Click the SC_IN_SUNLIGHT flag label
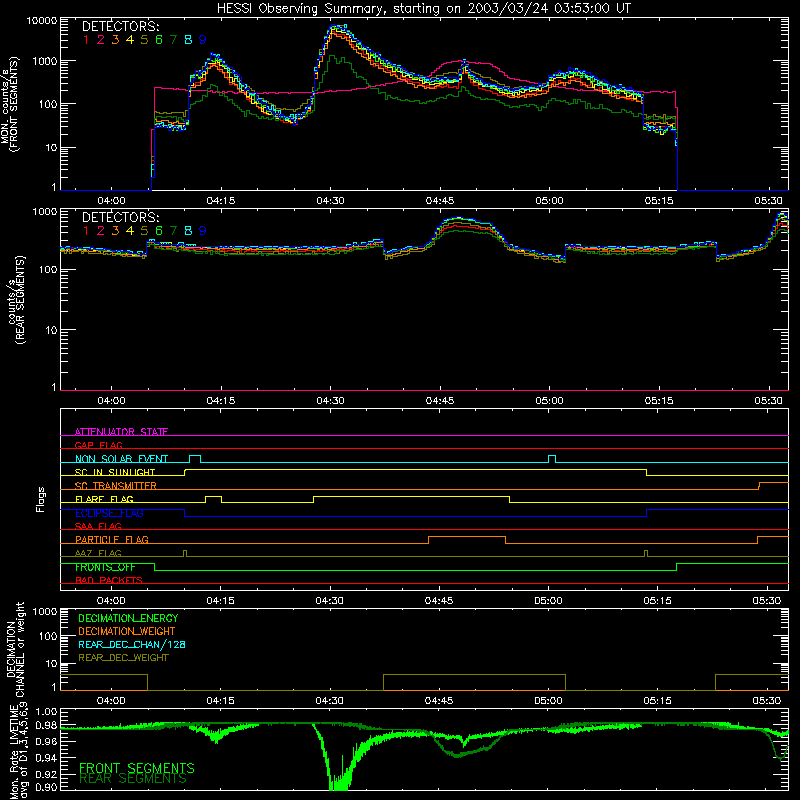This screenshot has width=800, height=800. pyautogui.click(x=115, y=472)
